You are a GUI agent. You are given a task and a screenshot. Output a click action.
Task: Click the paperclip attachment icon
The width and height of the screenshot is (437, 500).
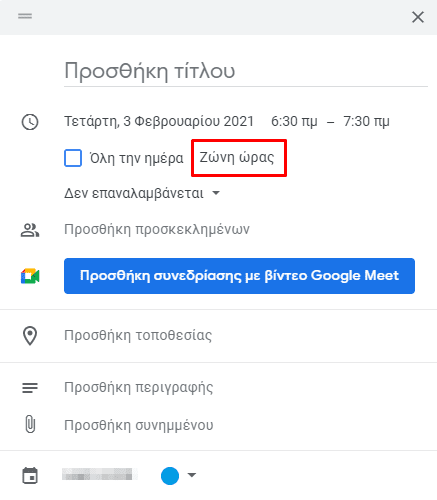pyautogui.click(x=30, y=424)
